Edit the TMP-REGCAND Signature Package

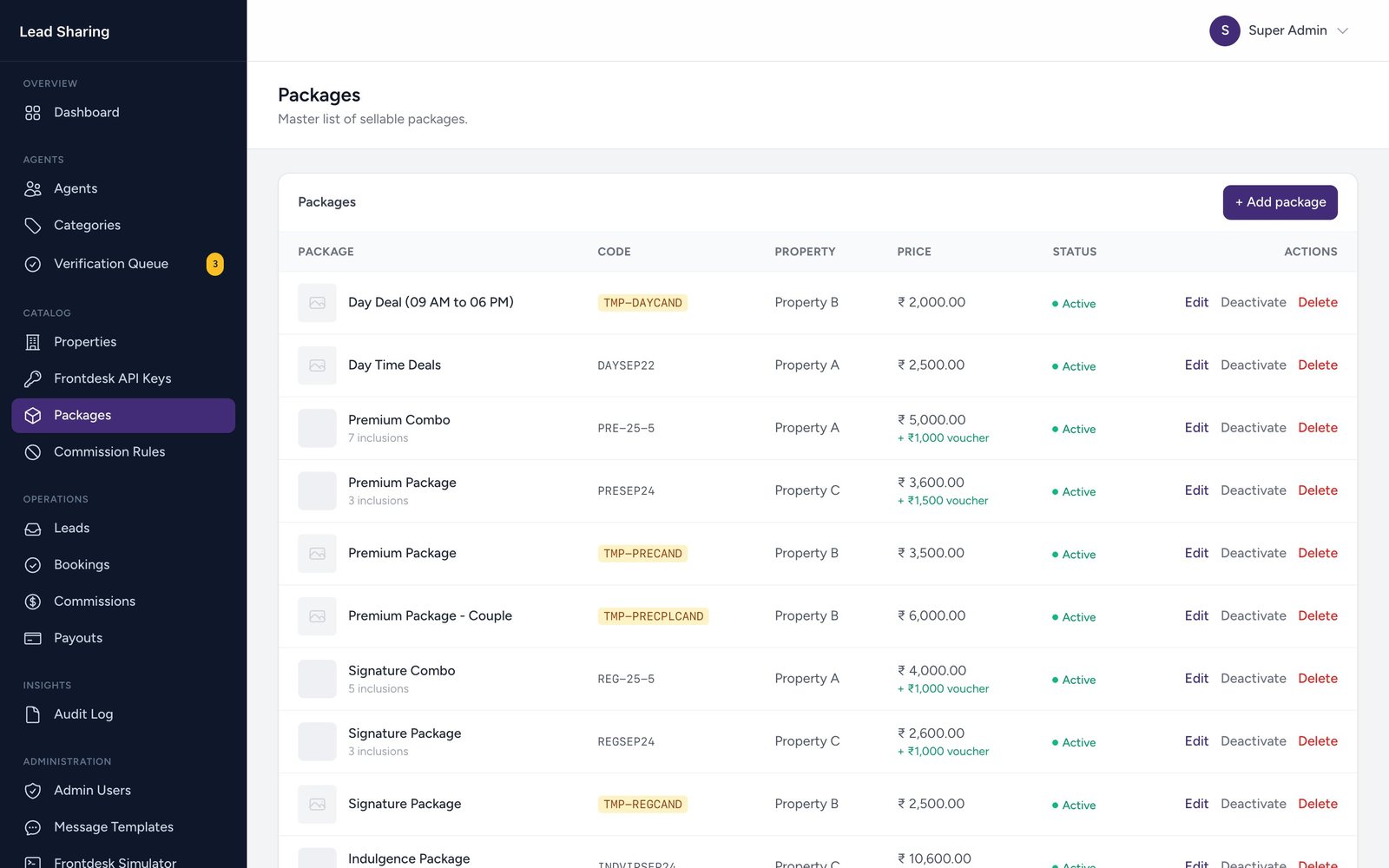(1196, 804)
